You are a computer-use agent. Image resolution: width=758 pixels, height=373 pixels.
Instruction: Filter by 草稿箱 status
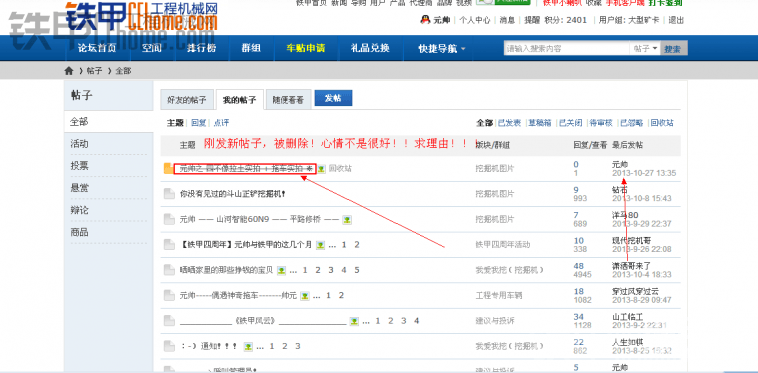point(540,123)
